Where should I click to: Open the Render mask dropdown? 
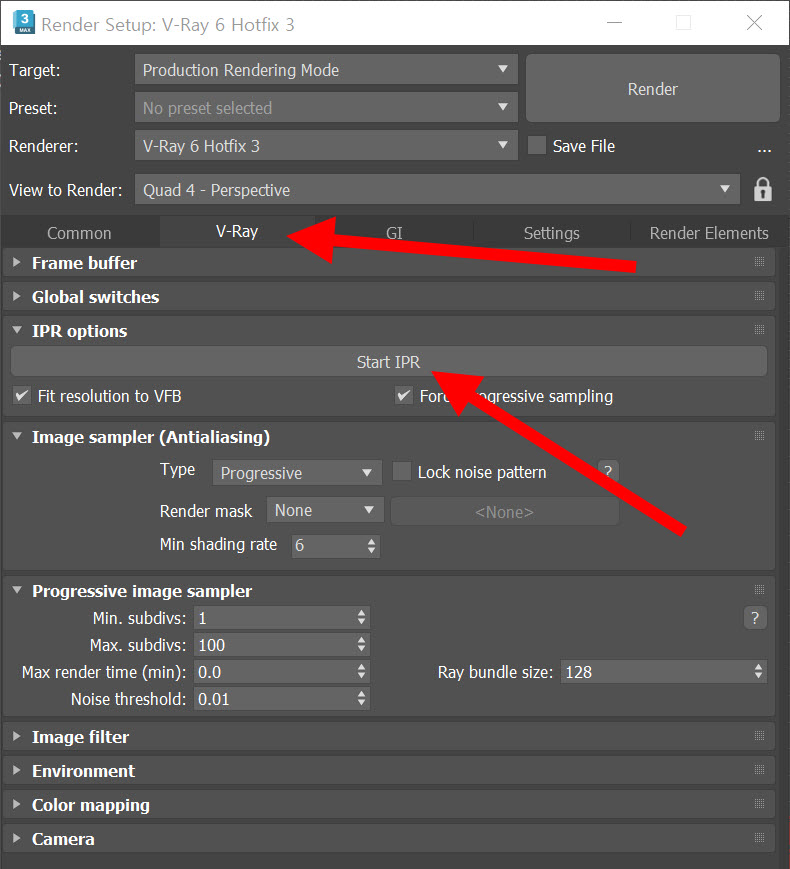coord(325,510)
